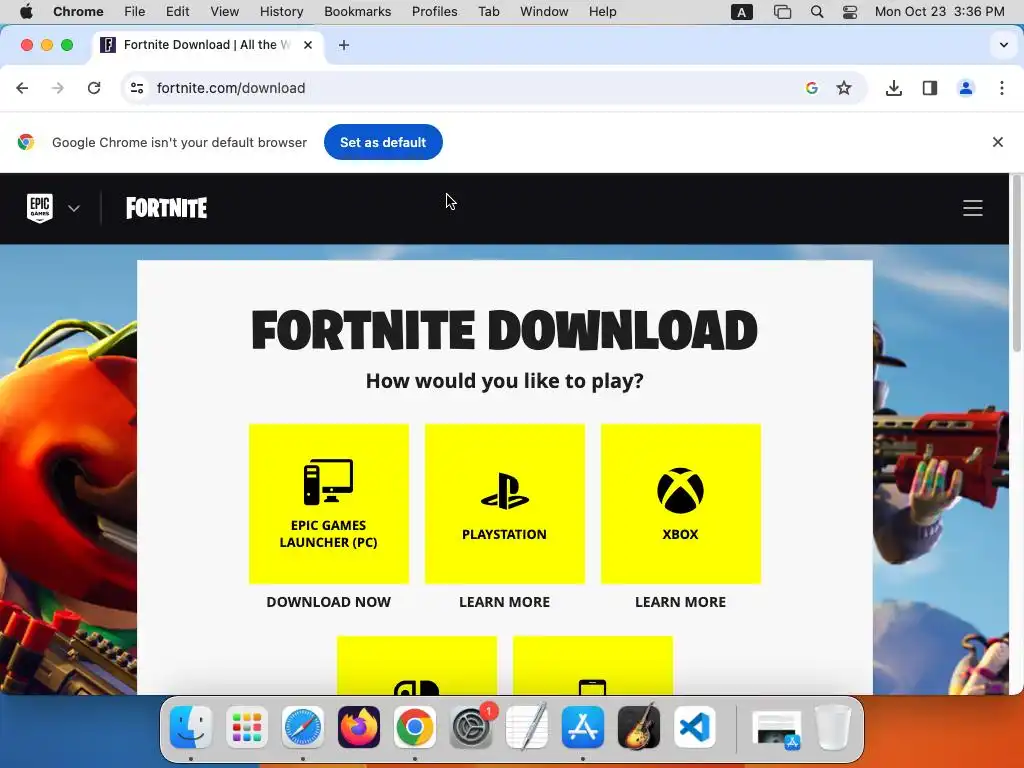Open Visual Studio Code from the Dock

pos(695,727)
